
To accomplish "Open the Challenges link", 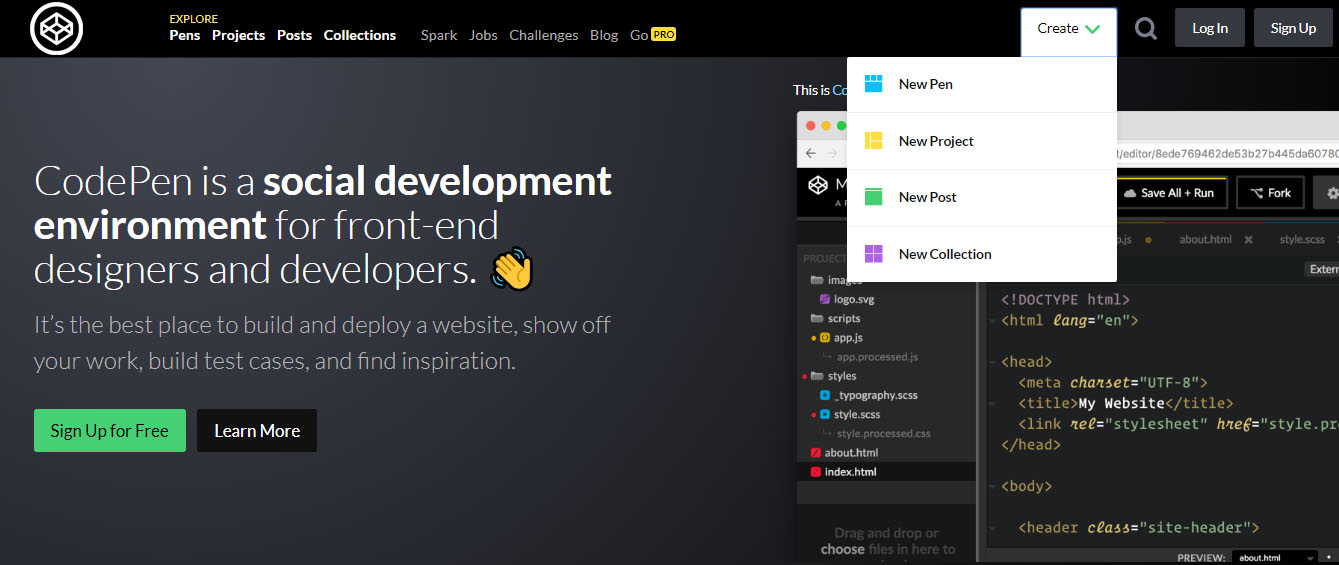I will (544, 35).
